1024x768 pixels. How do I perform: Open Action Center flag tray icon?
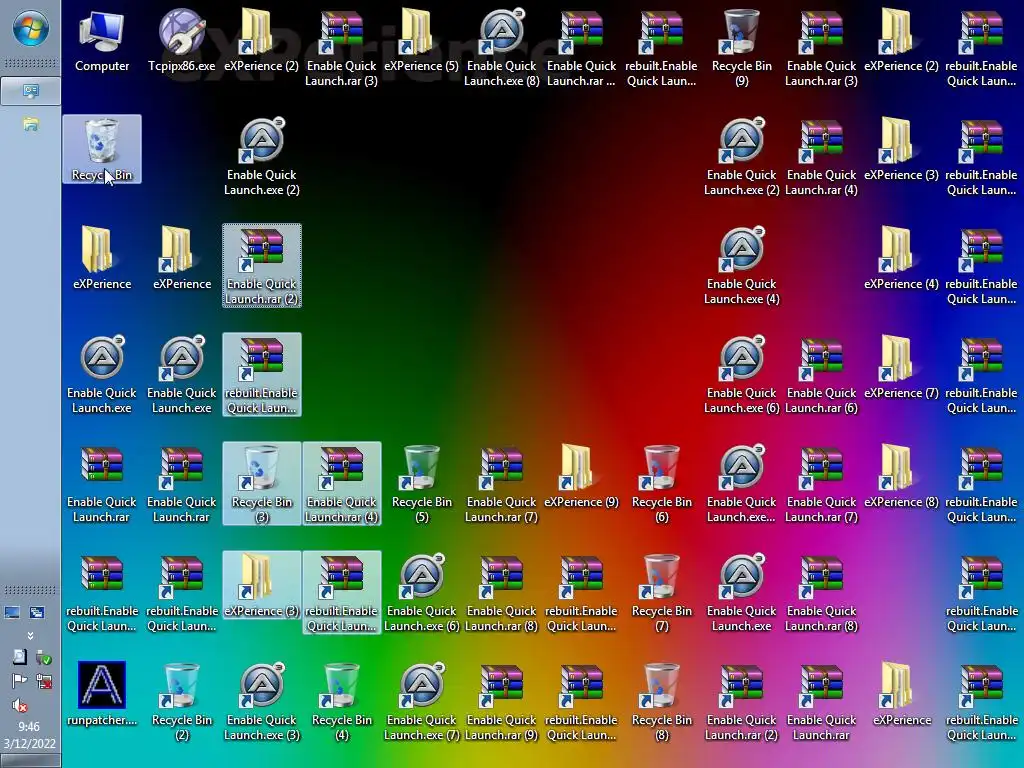coord(20,681)
